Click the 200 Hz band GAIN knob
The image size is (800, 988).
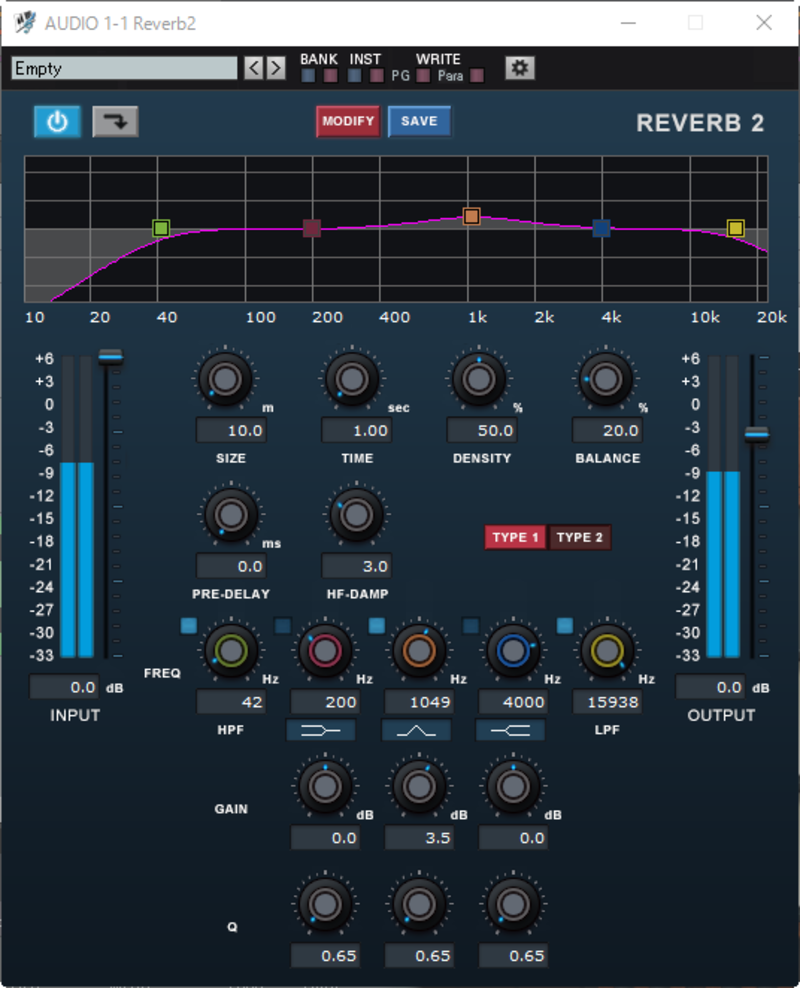[x=325, y=786]
